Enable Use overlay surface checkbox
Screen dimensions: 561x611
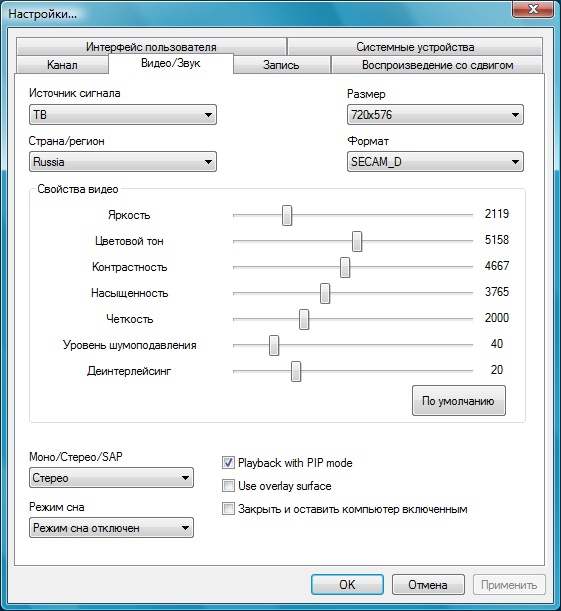tap(228, 486)
